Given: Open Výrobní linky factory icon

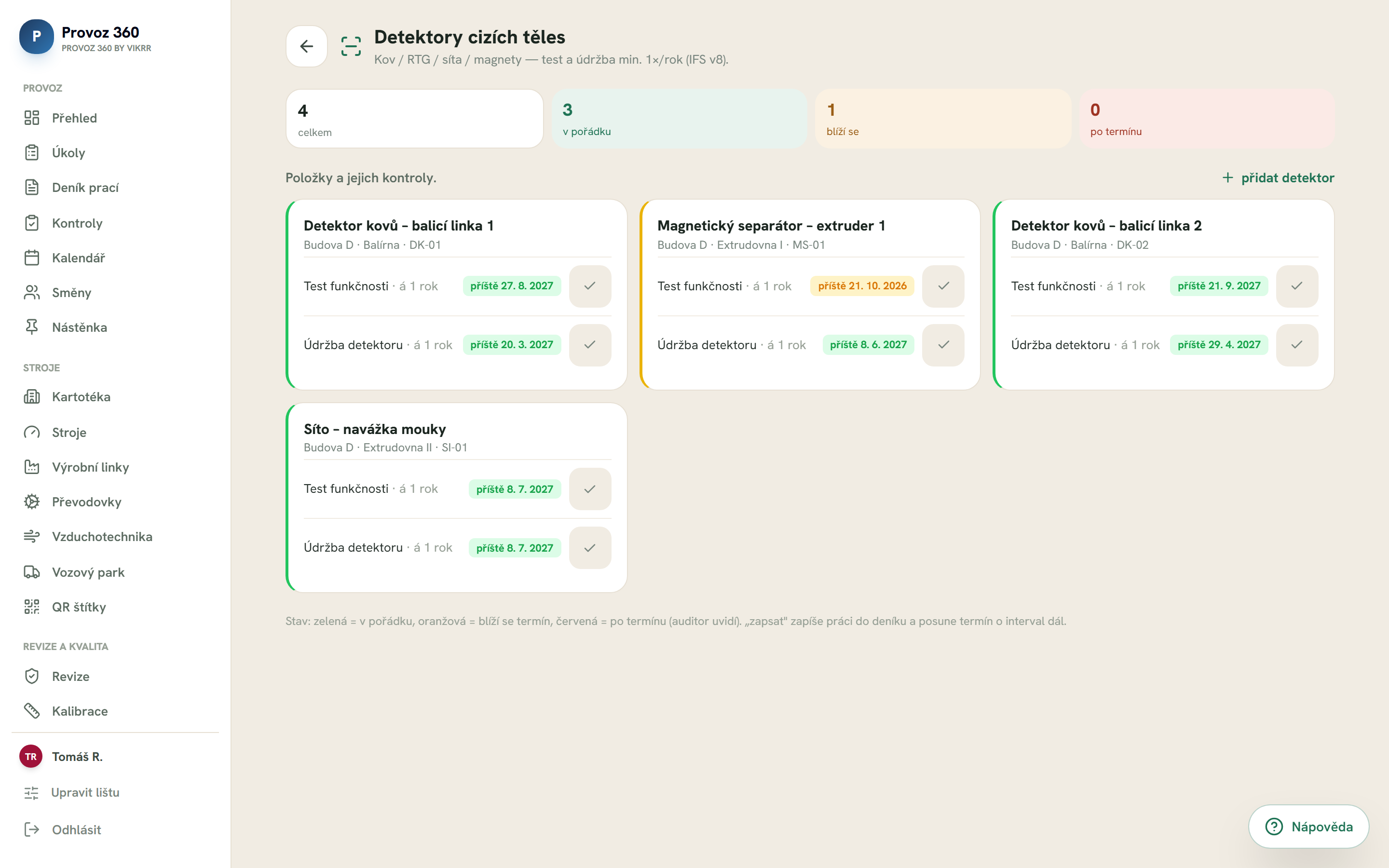Looking at the screenshot, I should (31, 467).
